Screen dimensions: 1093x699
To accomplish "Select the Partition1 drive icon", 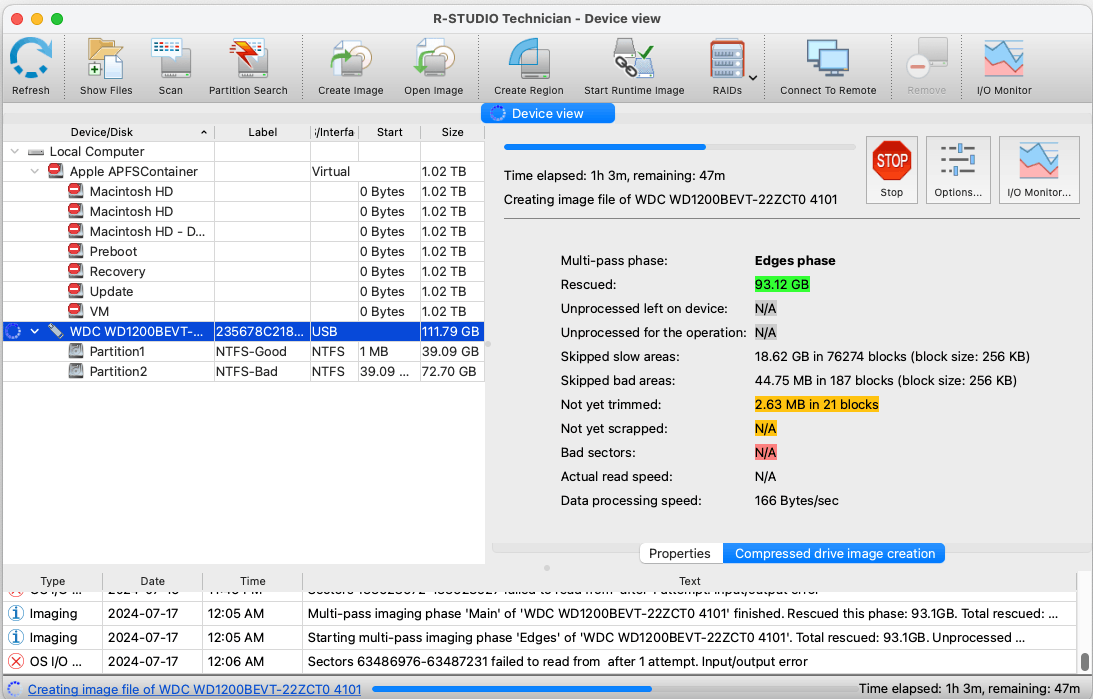I will point(76,351).
